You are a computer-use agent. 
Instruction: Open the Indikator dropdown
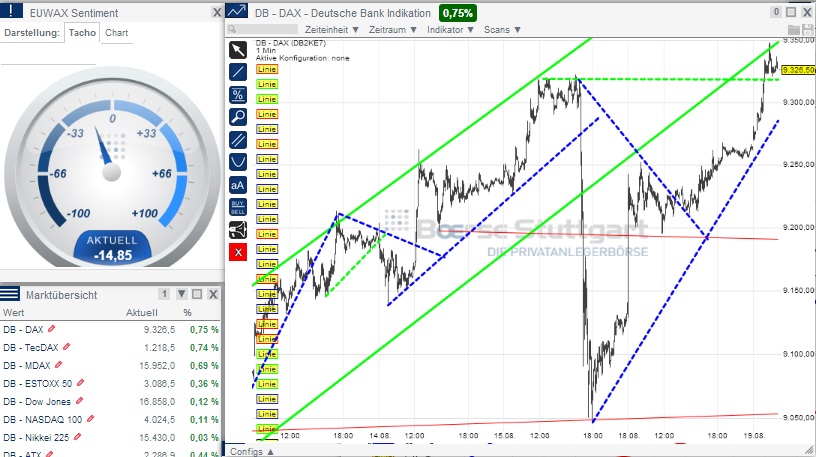point(450,30)
